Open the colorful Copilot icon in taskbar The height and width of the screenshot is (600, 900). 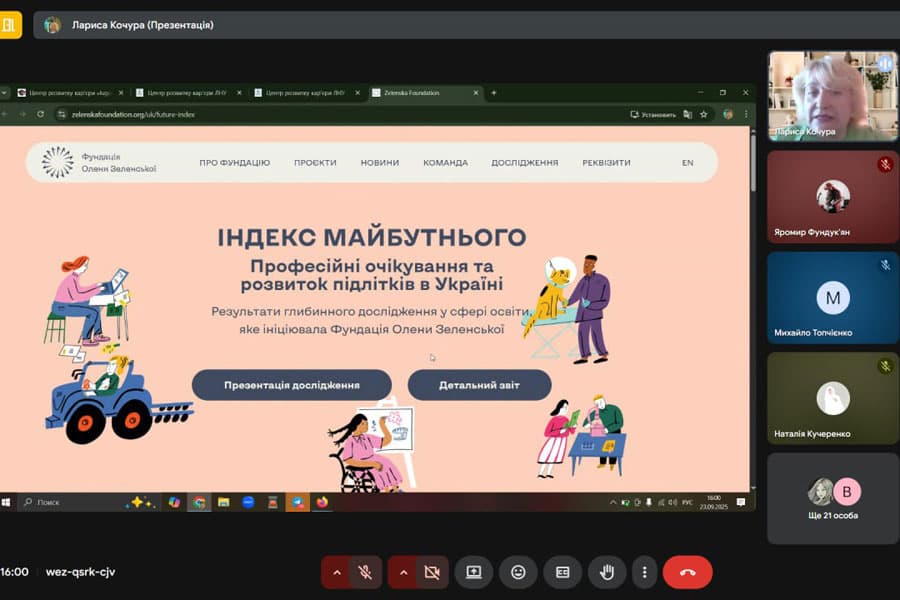click(174, 502)
